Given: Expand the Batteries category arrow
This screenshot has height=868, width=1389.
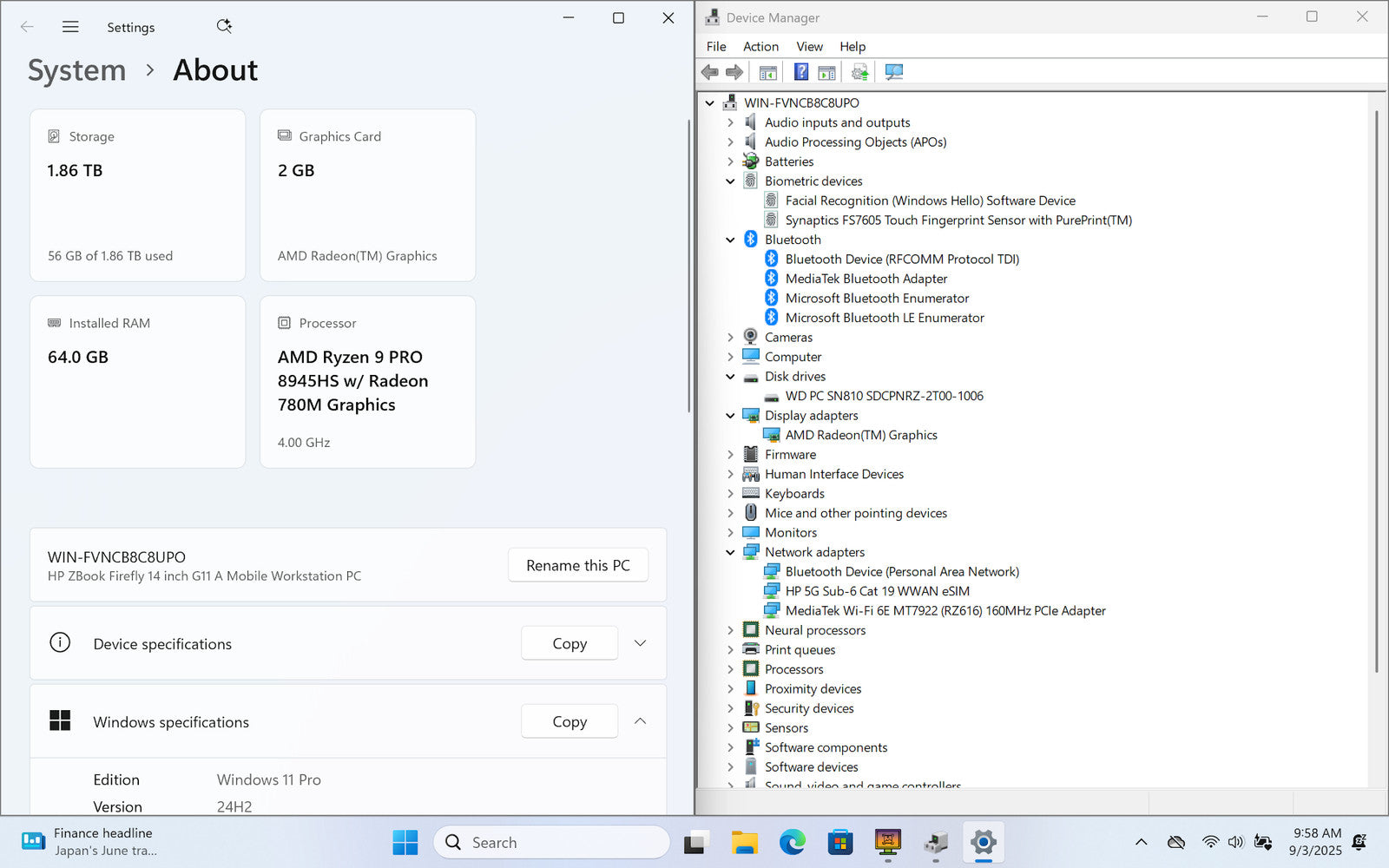Looking at the screenshot, I should [730, 161].
